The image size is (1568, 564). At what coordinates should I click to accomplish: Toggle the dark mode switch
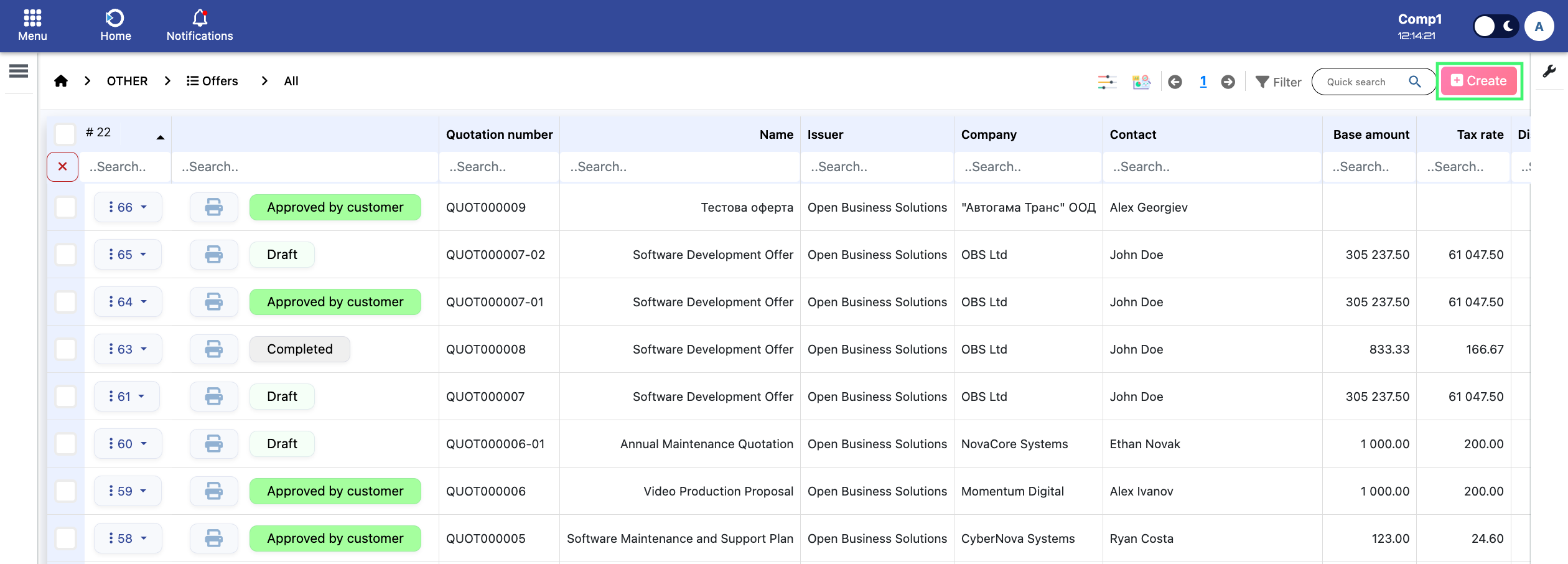point(1495,27)
